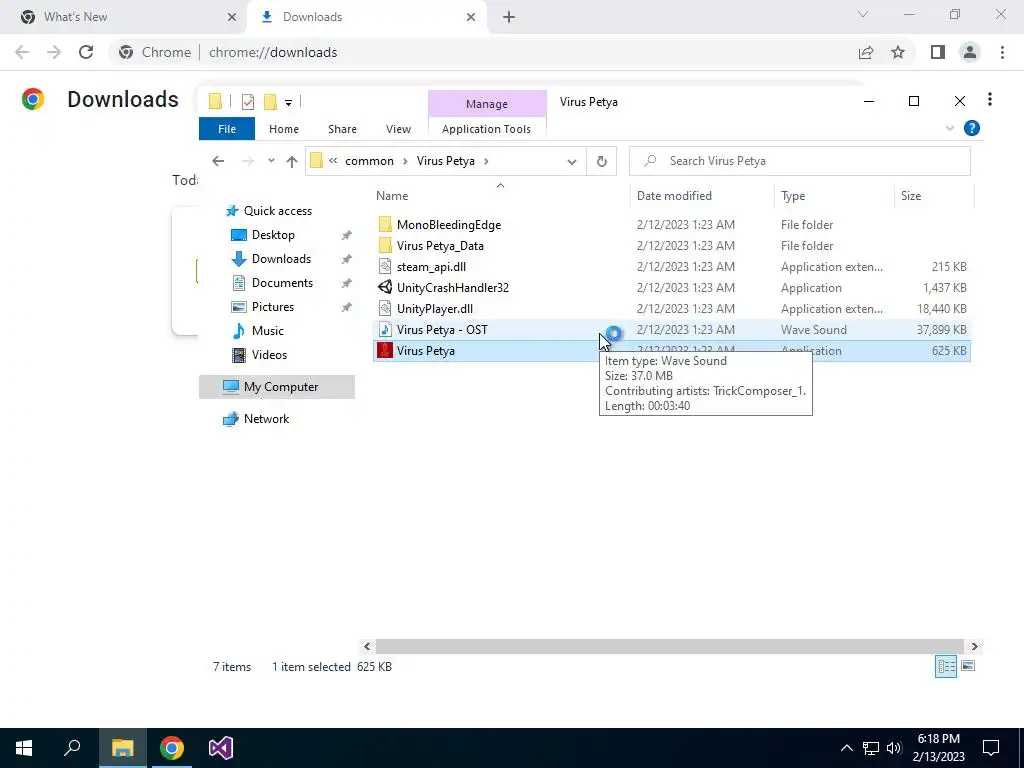Click the common breadcrumb in the address bar
1024x768 pixels.
(369, 161)
